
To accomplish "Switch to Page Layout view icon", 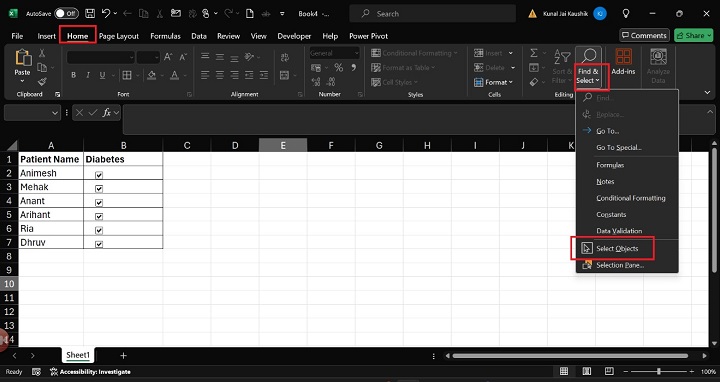I will [586, 371].
